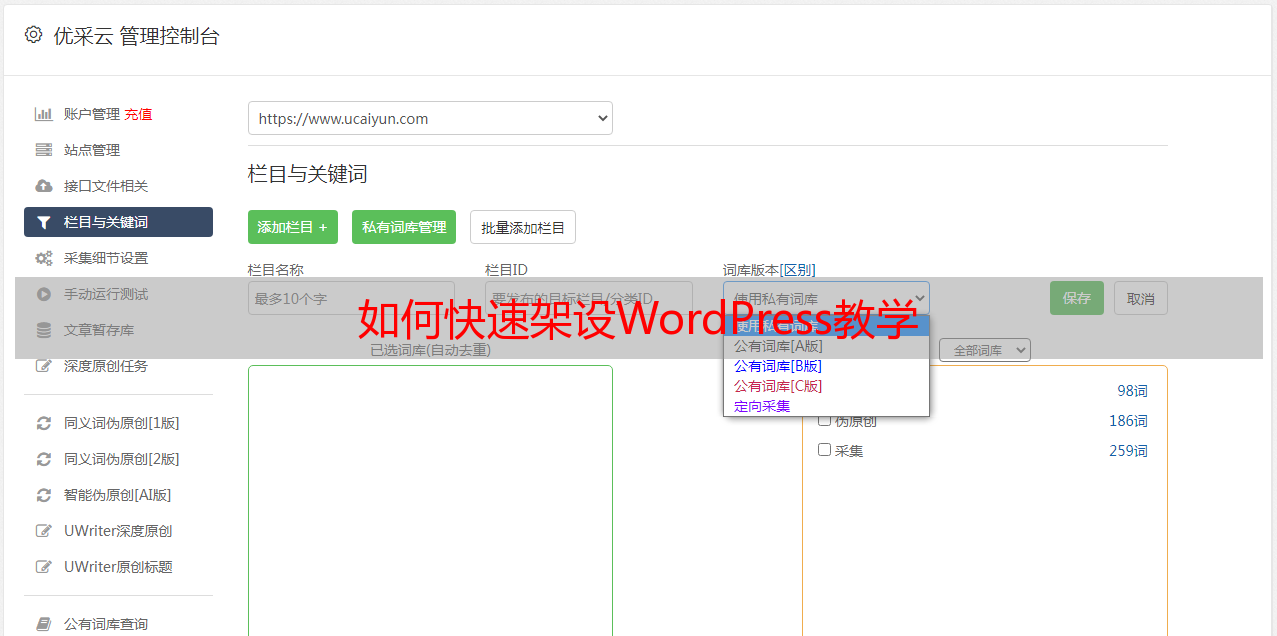Click the 186词 count for 伪原创
Image resolution: width=1277 pixels, height=636 pixels.
[x=1128, y=421]
